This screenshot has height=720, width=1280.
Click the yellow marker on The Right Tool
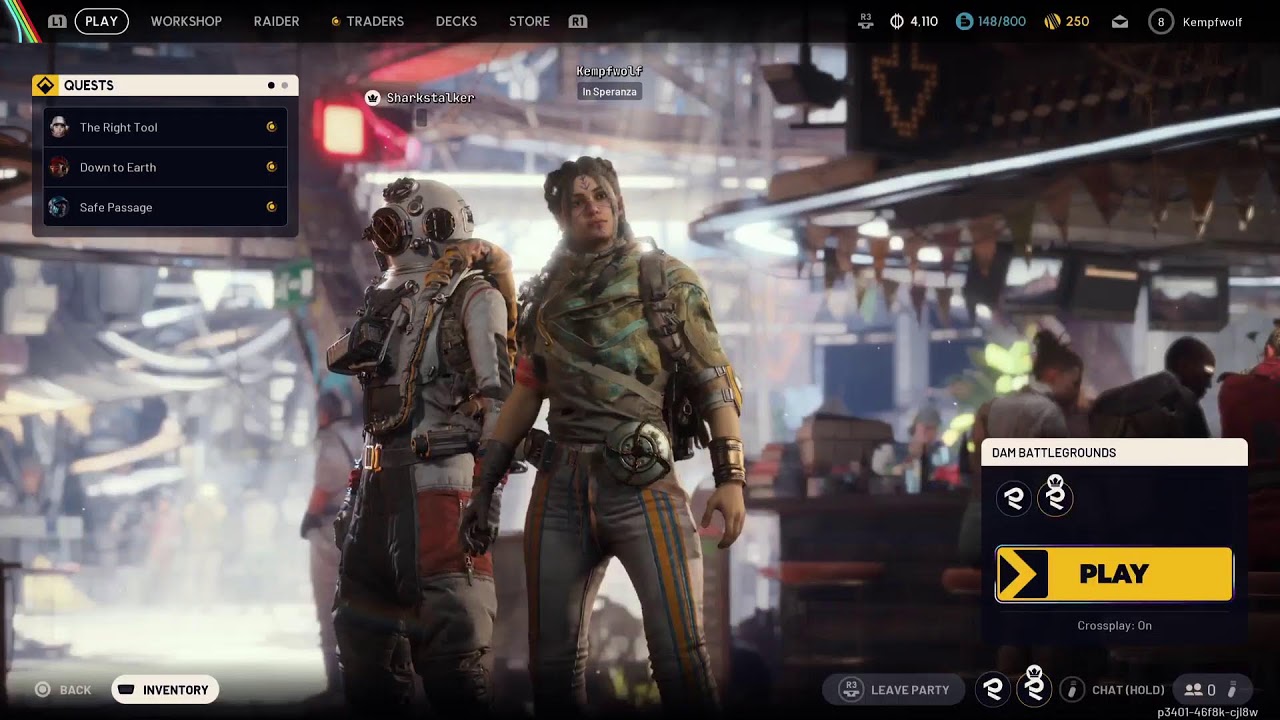click(x=271, y=127)
